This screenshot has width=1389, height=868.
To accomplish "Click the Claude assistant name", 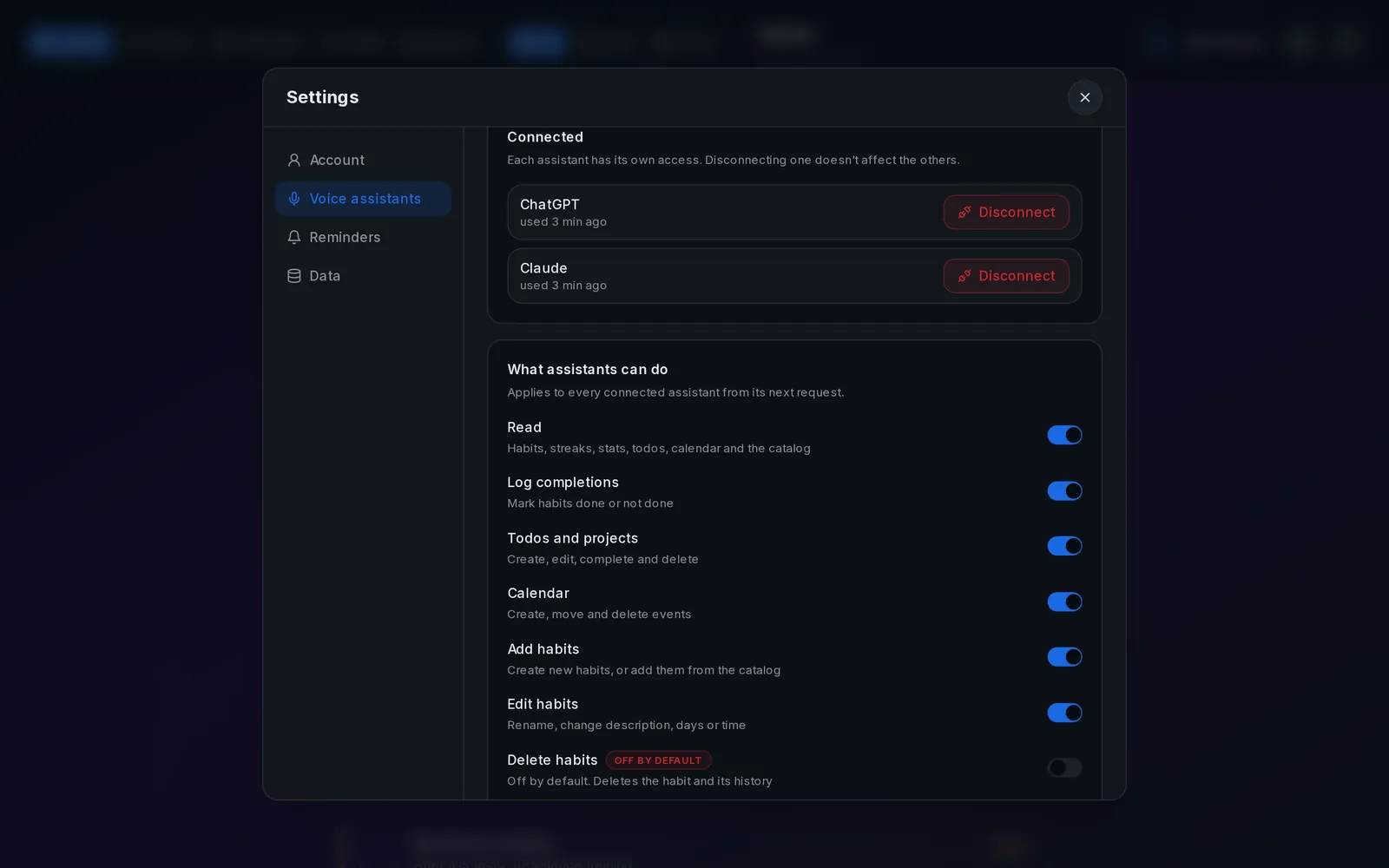I will pos(543,268).
